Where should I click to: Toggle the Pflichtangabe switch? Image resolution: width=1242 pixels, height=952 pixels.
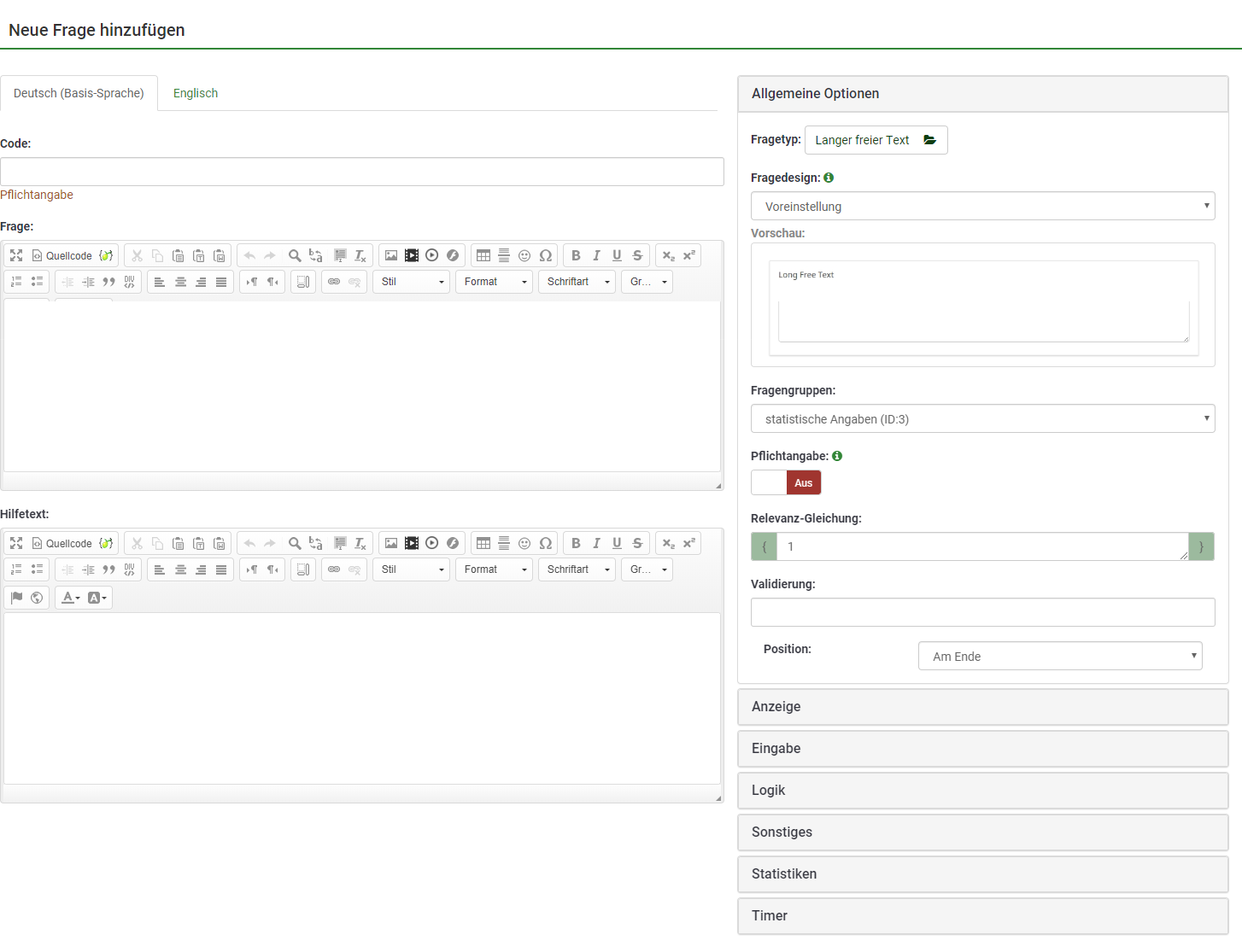786,482
